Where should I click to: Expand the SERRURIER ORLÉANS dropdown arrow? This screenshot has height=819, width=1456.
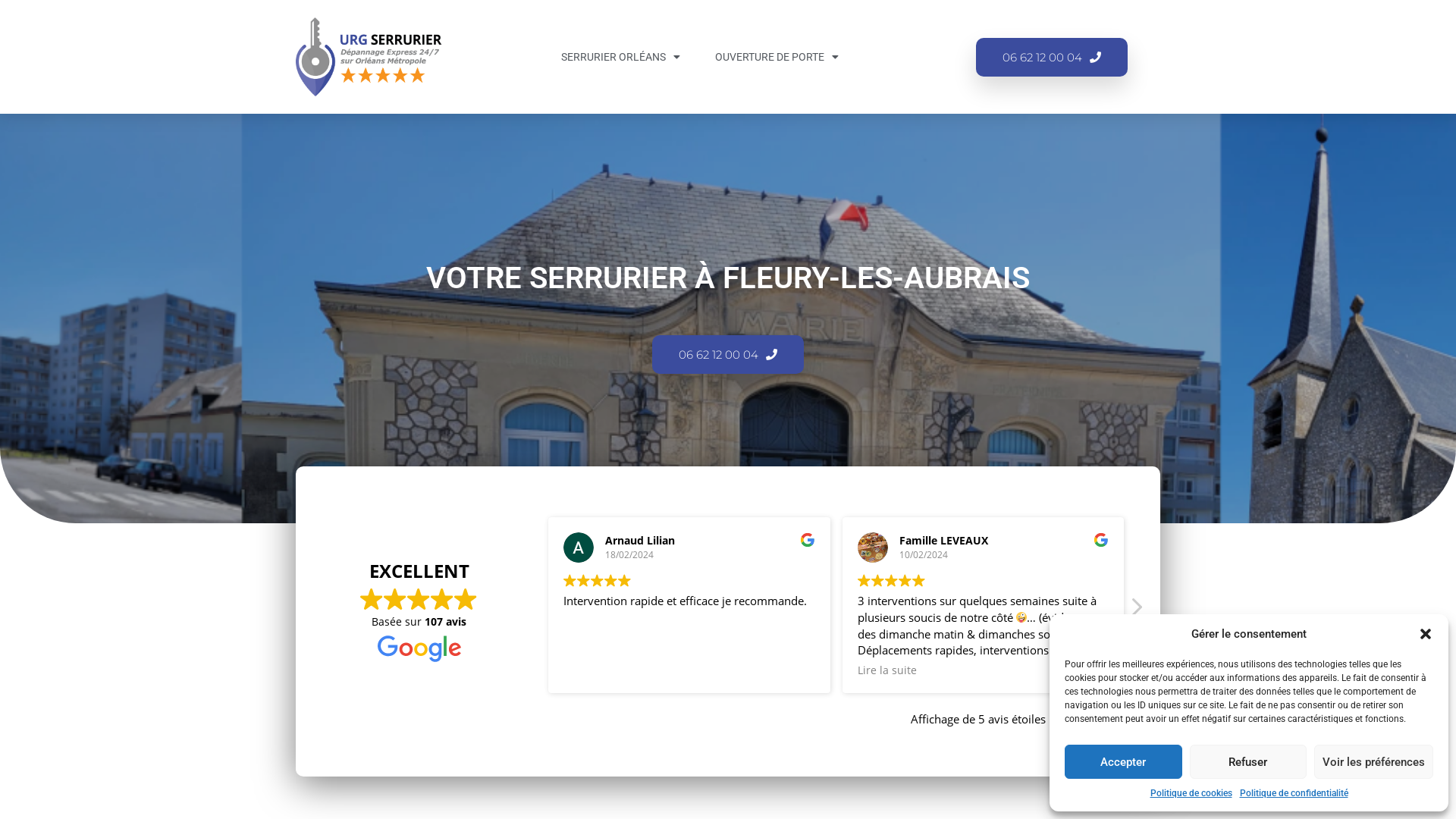tap(676, 57)
